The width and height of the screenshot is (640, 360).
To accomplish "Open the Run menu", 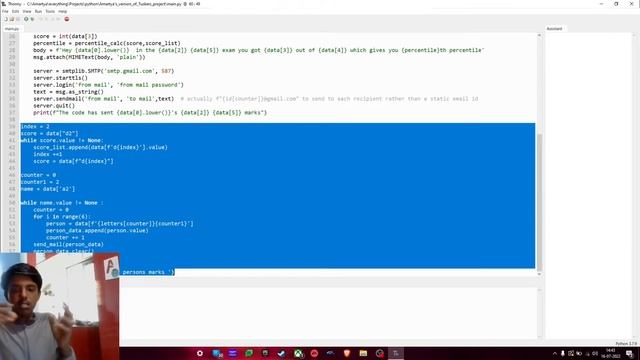I will point(38,11).
